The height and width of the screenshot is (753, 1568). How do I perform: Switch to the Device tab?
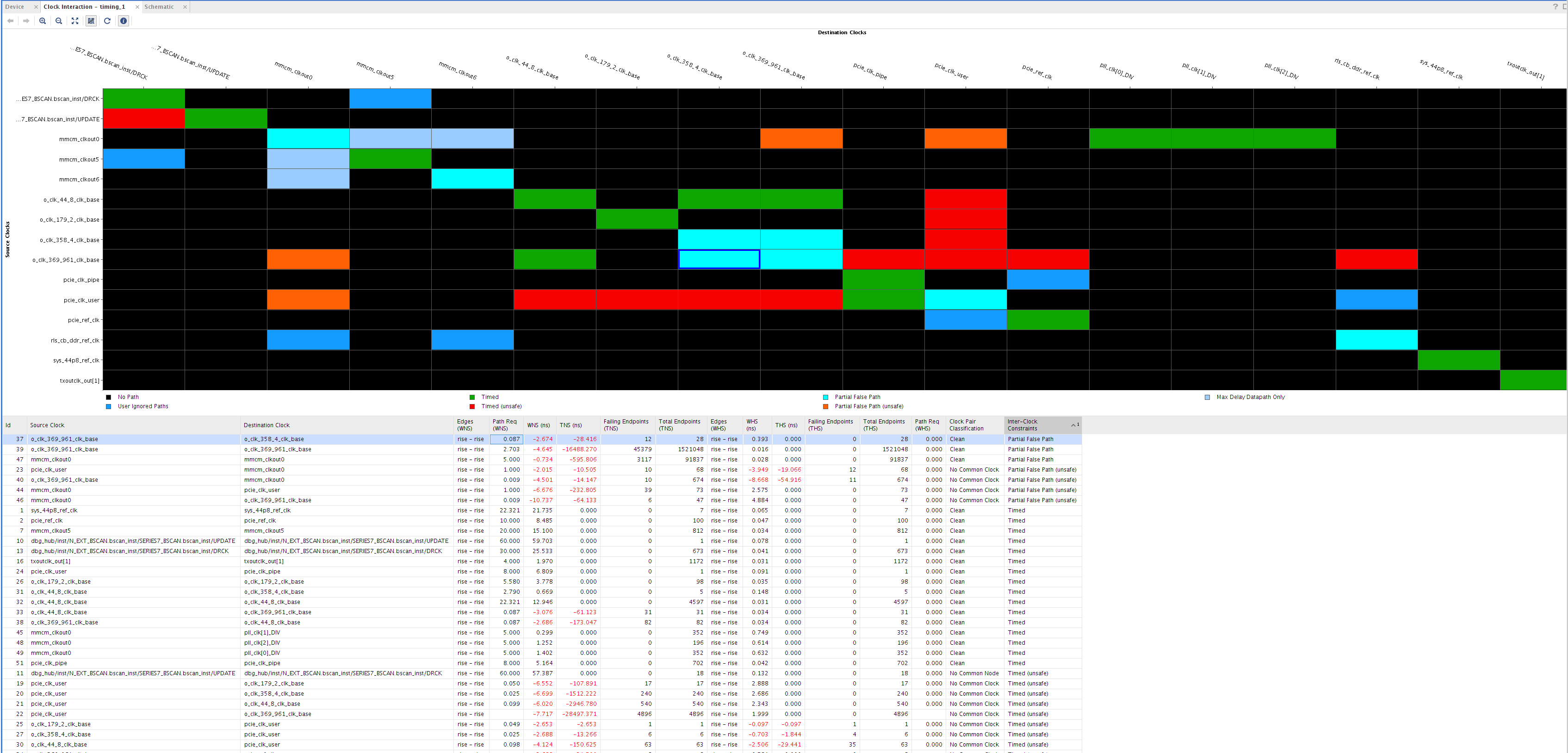point(15,6)
